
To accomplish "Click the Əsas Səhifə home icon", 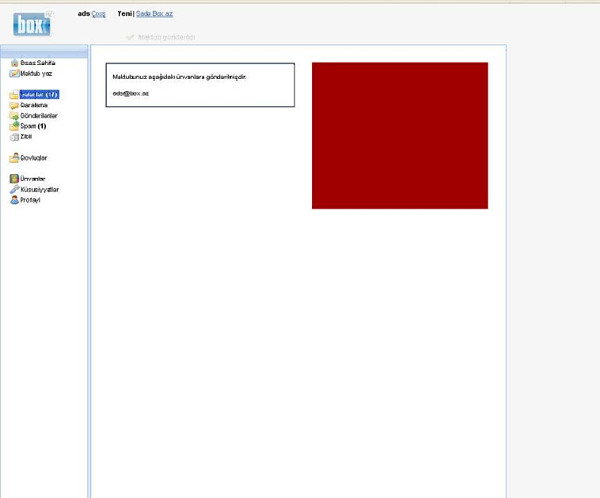I will 14,63.
